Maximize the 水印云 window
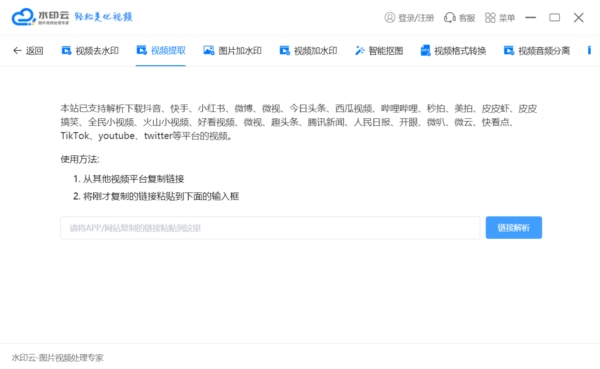The width and height of the screenshot is (600, 369). tap(554, 18)
